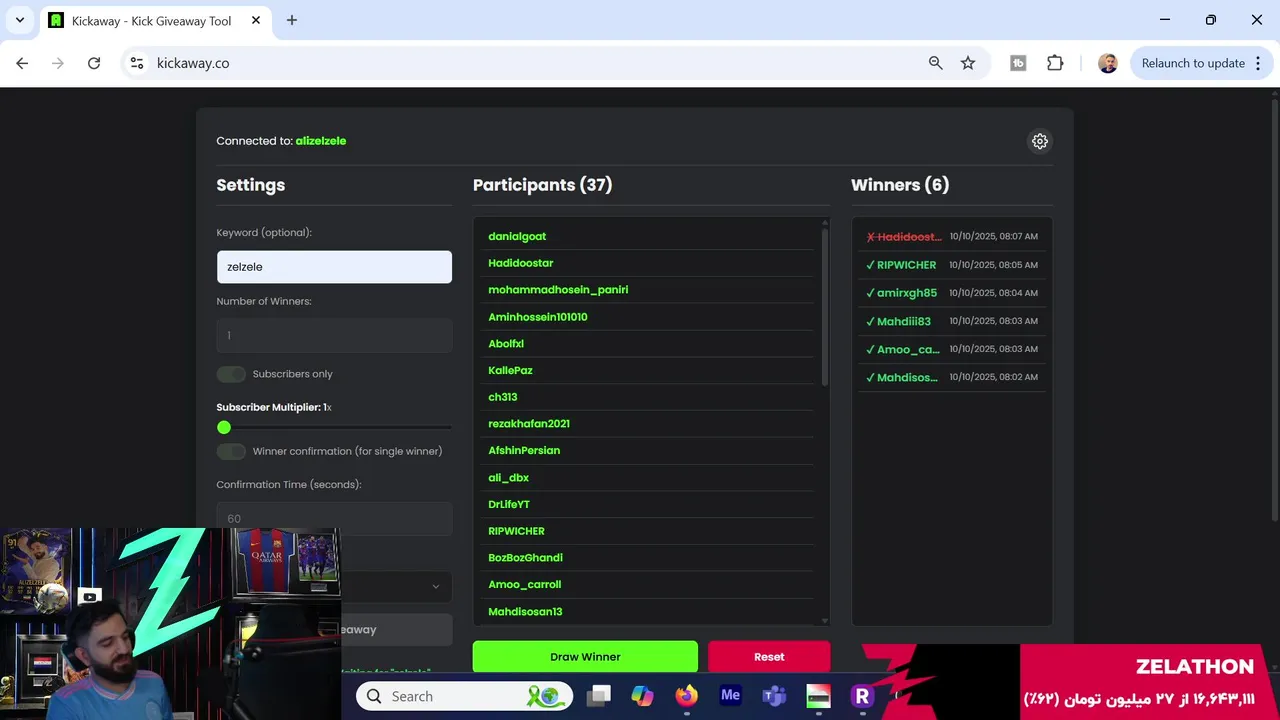
Task: Click the amirxgh85 winner entry
Action: (x=952, y=293)
